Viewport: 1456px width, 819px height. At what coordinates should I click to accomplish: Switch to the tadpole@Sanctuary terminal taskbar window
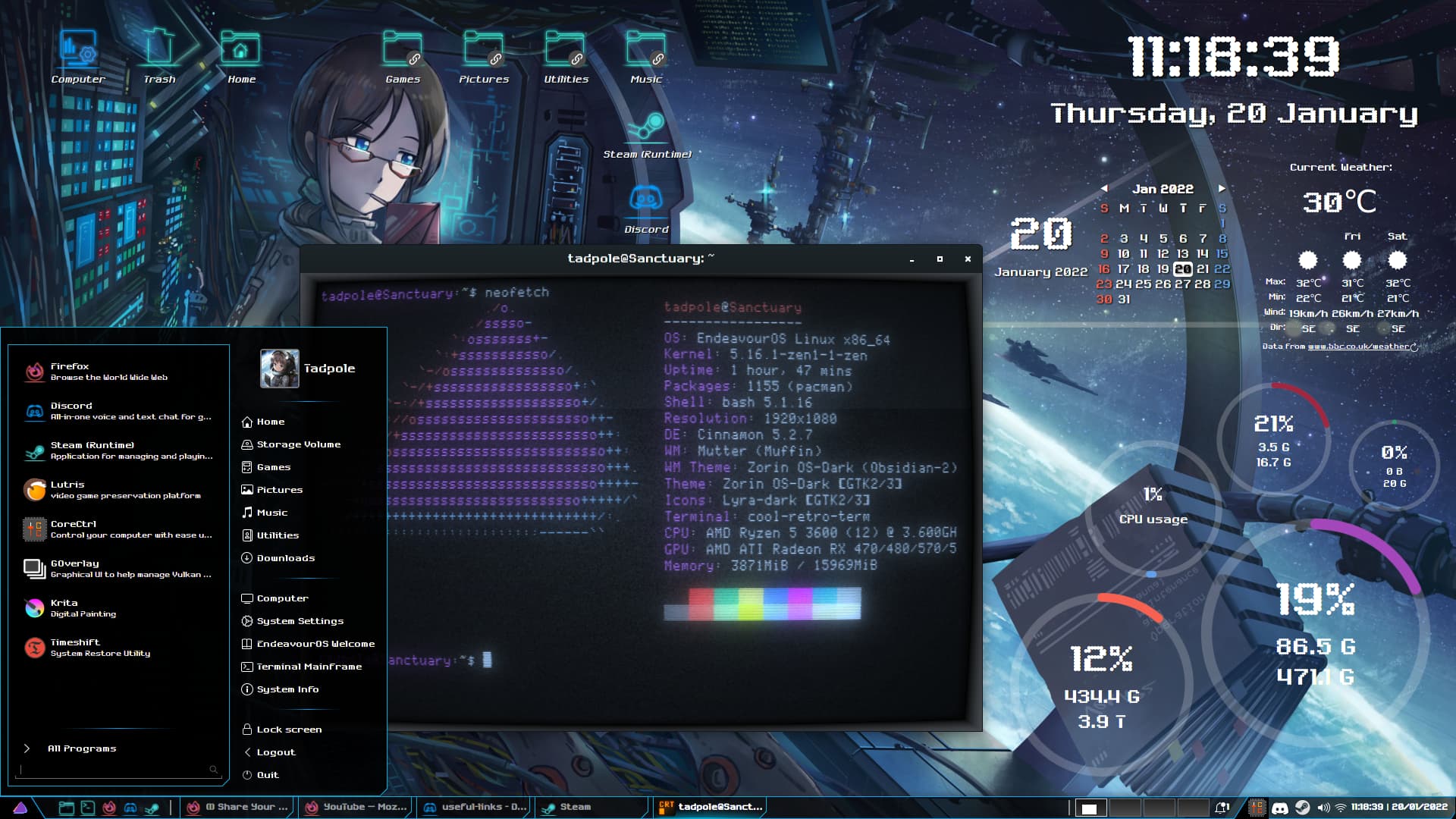(711, 808)
